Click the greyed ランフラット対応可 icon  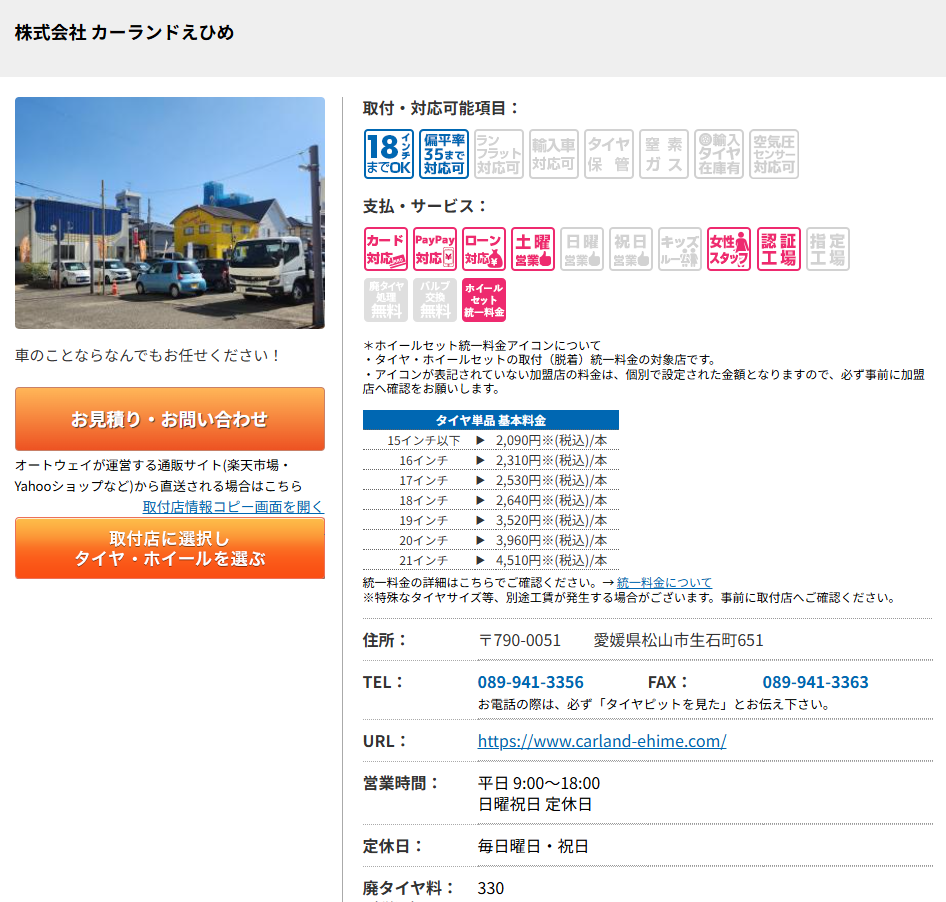point(499,154)
